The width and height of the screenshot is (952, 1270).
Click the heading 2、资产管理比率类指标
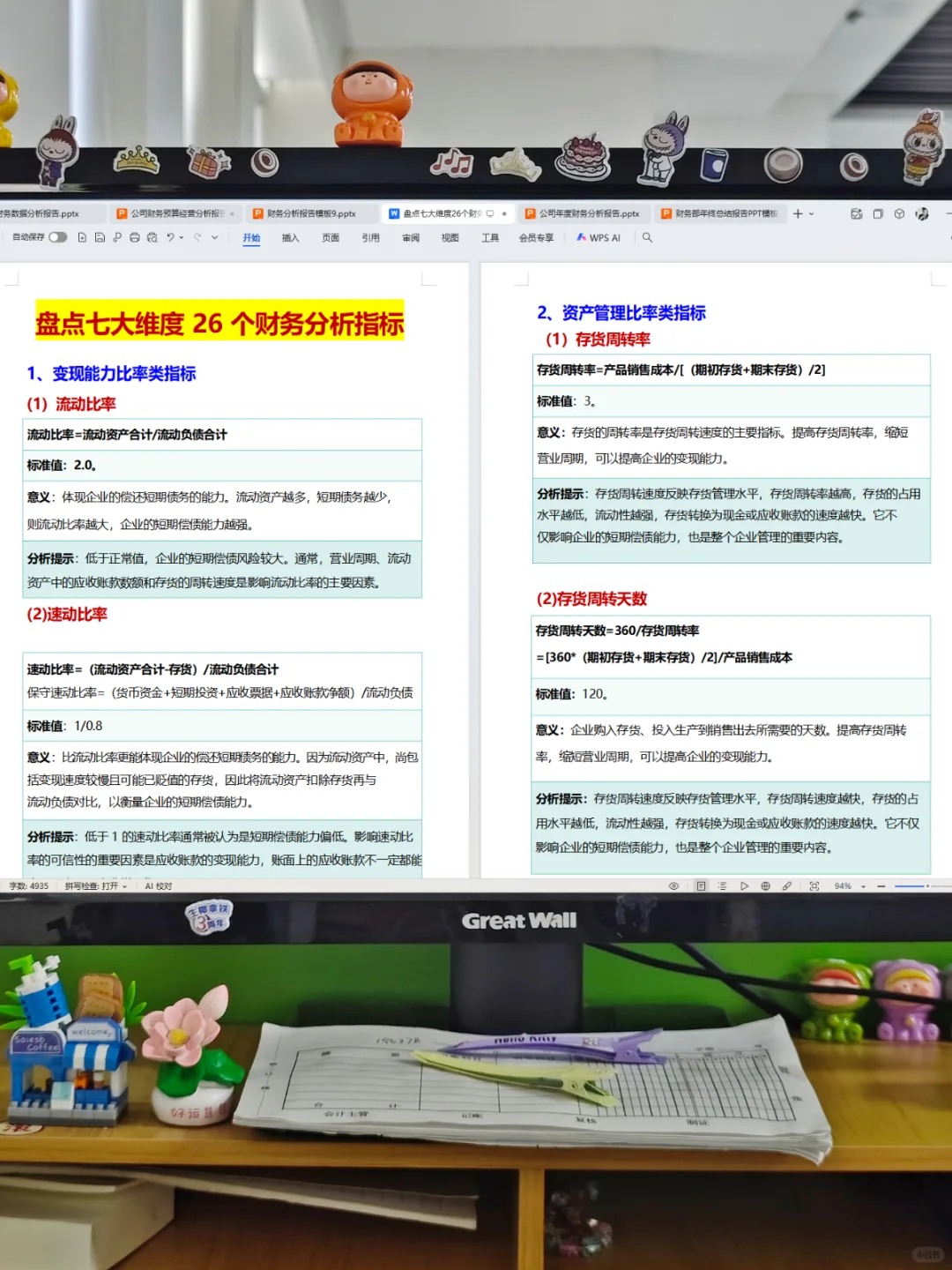pyautogui.click(x=621, y=312)
